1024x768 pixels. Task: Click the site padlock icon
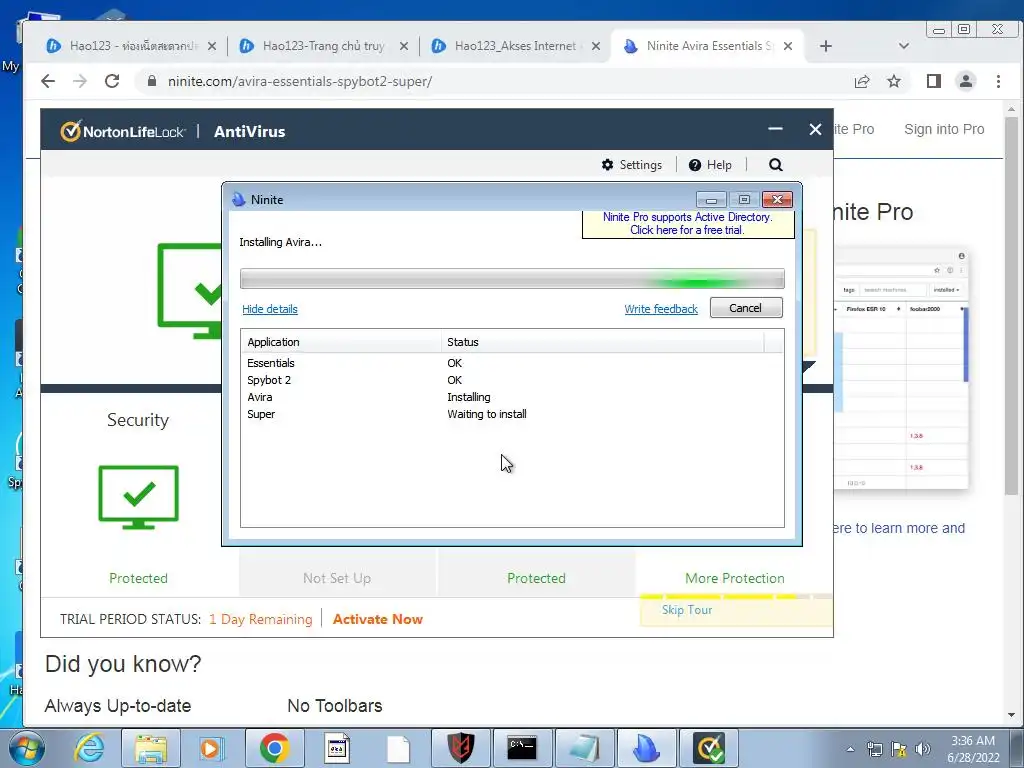click(152, 81)
